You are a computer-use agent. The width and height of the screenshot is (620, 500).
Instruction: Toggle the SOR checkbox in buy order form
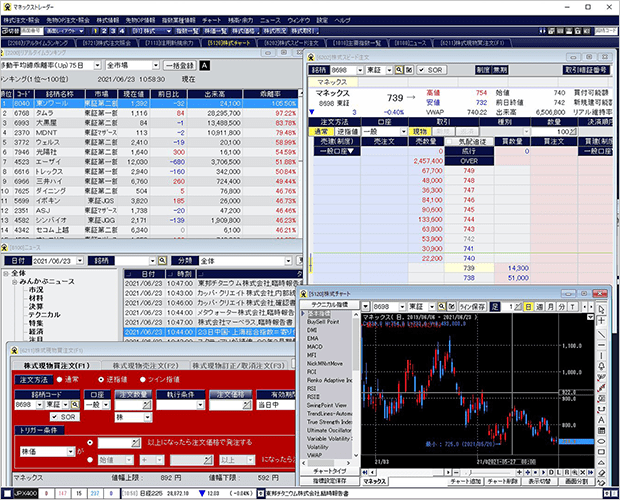(55, 417)
